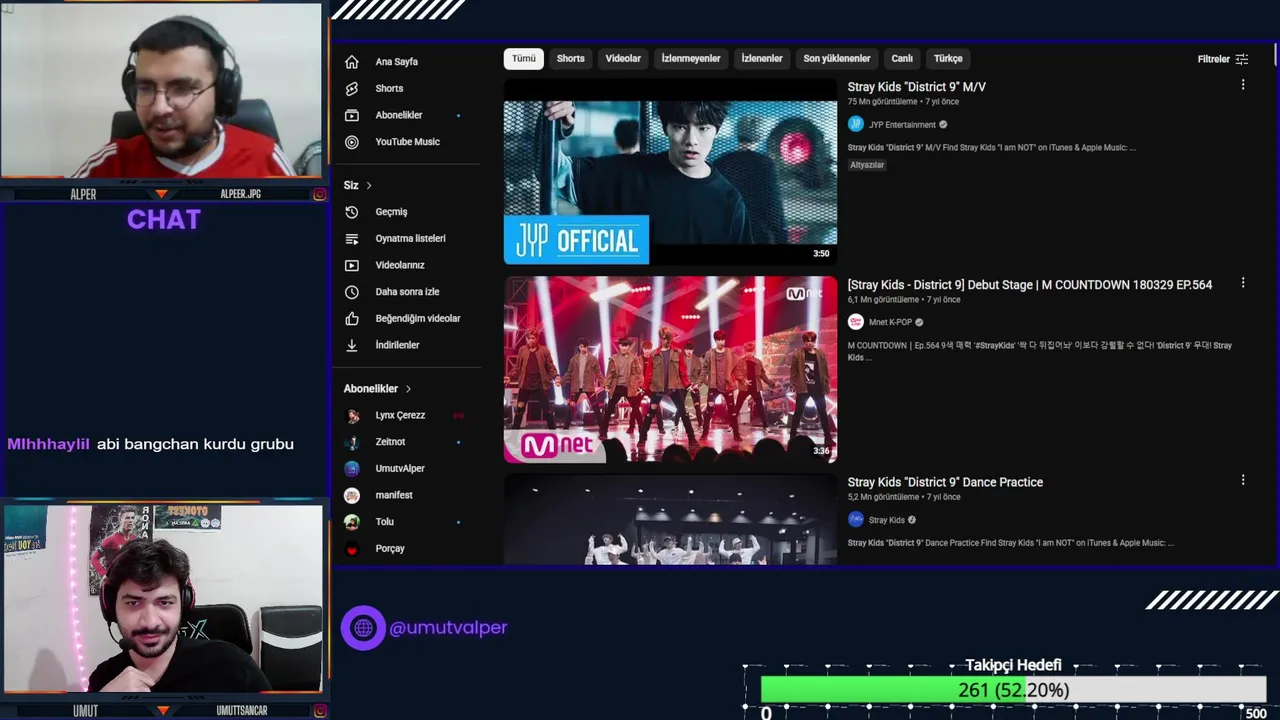Select the İzlenmeyenler filter chip
This screenshot has width=1280, height=720.
tap(691, 59)
